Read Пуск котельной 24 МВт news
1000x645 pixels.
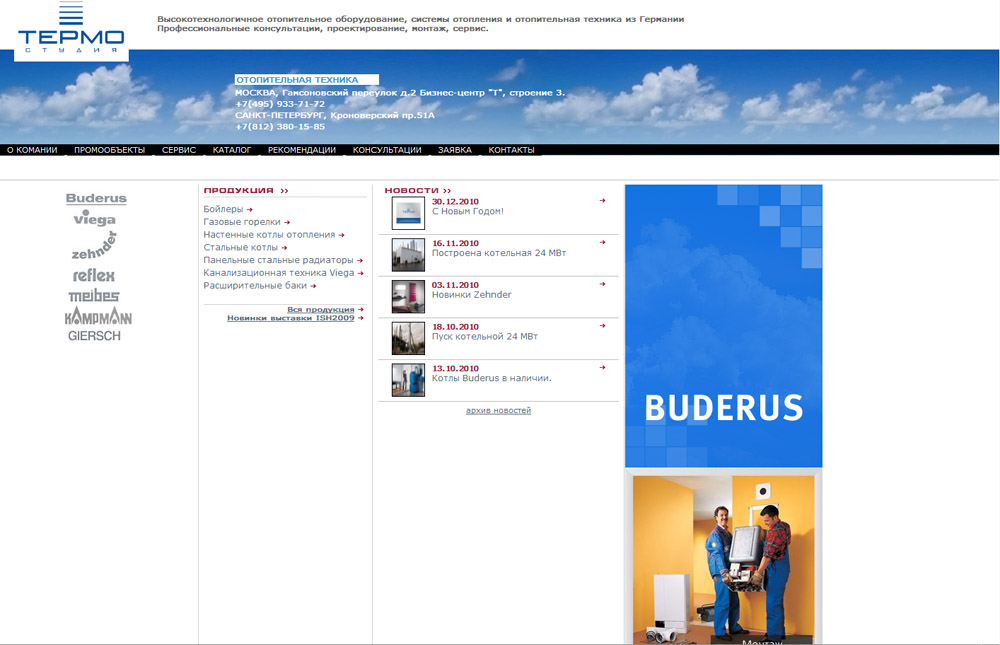tap(485, 336)
